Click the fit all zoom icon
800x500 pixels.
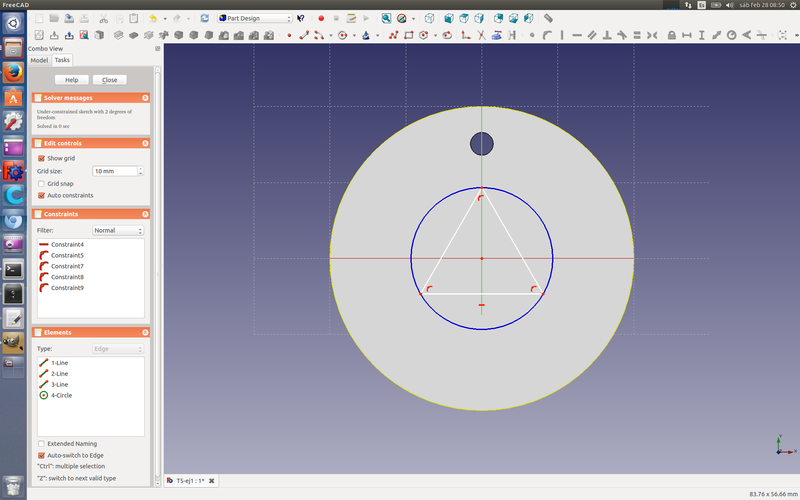click(x=384, y=18)
